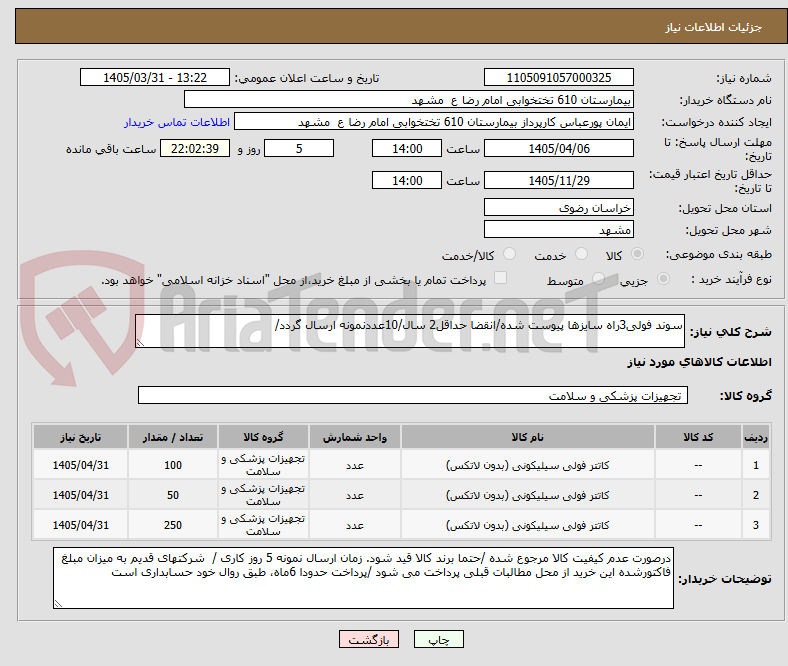Click the quantity cell 50
The image size is (788, 666).
coord(173,495)
